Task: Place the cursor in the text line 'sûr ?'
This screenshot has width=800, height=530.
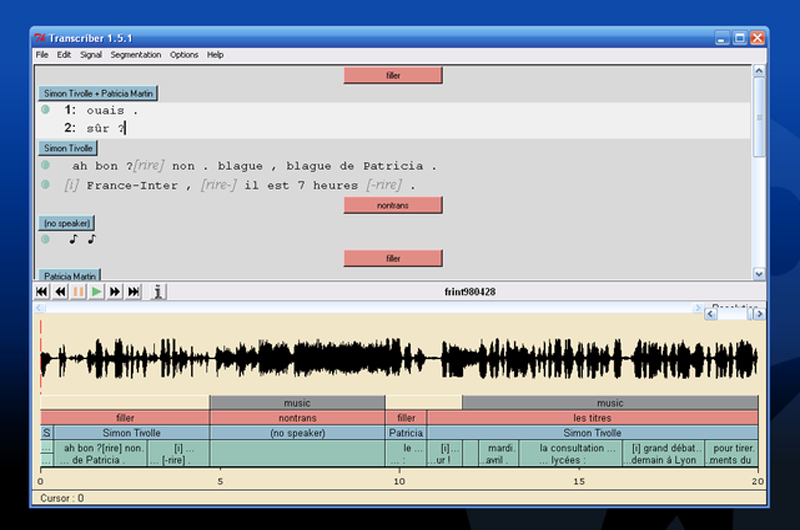Action: coord(105,128)
